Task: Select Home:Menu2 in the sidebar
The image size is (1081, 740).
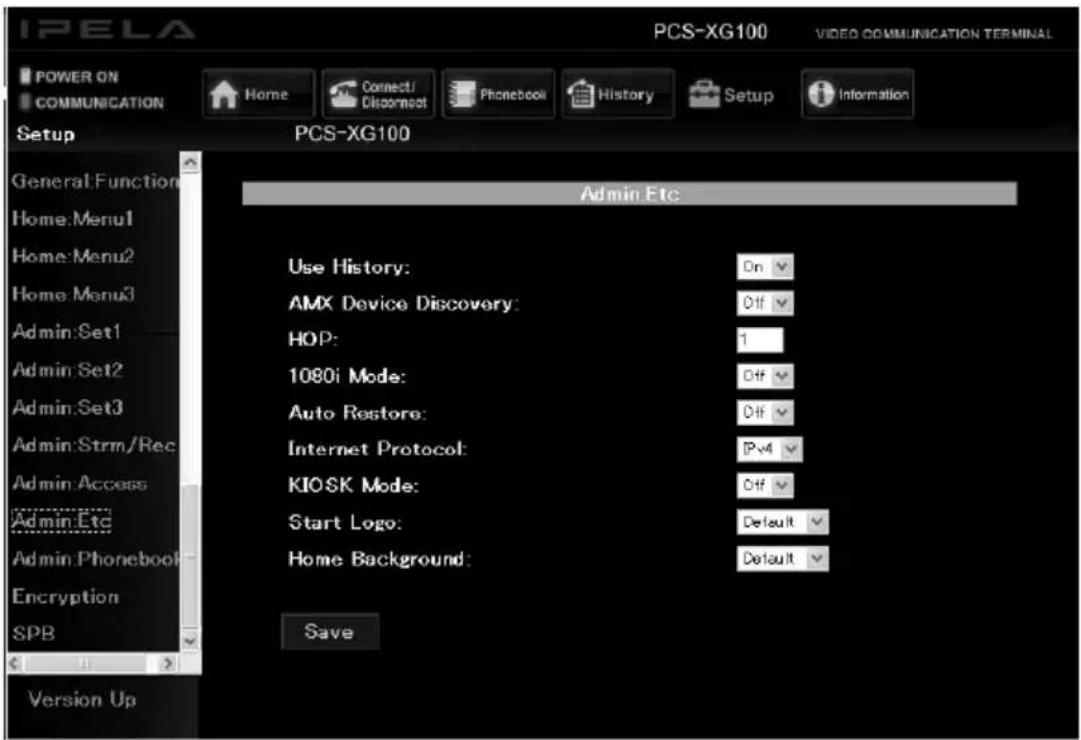Action: [x=73, y=257]
